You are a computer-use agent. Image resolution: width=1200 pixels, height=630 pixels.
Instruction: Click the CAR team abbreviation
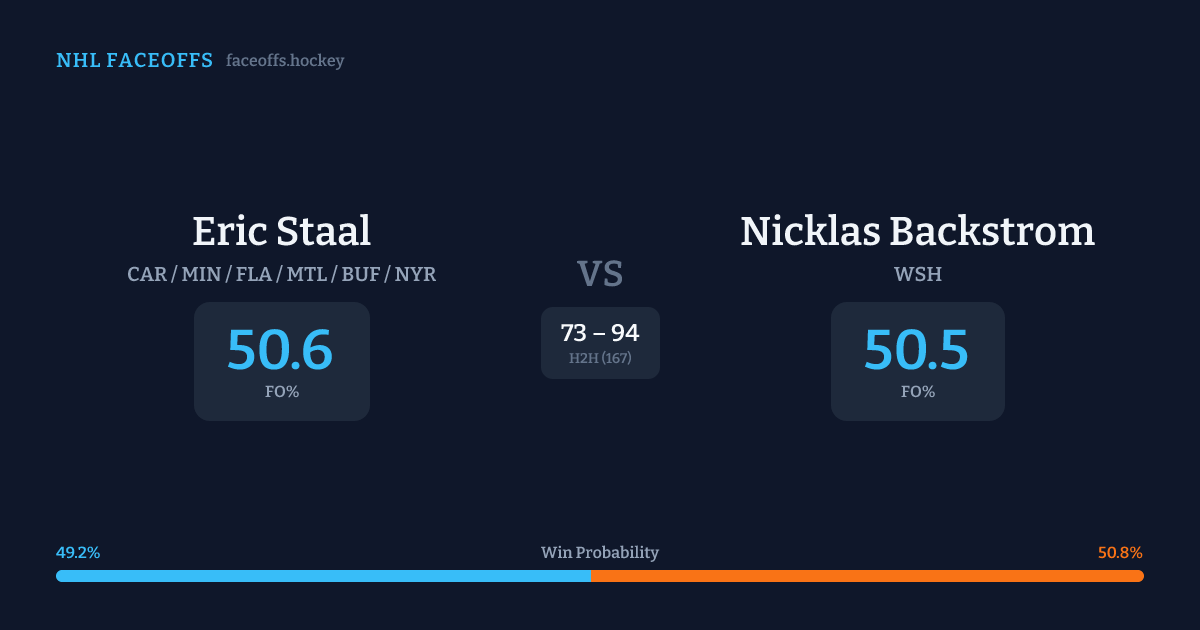click(x=147, y=274)
